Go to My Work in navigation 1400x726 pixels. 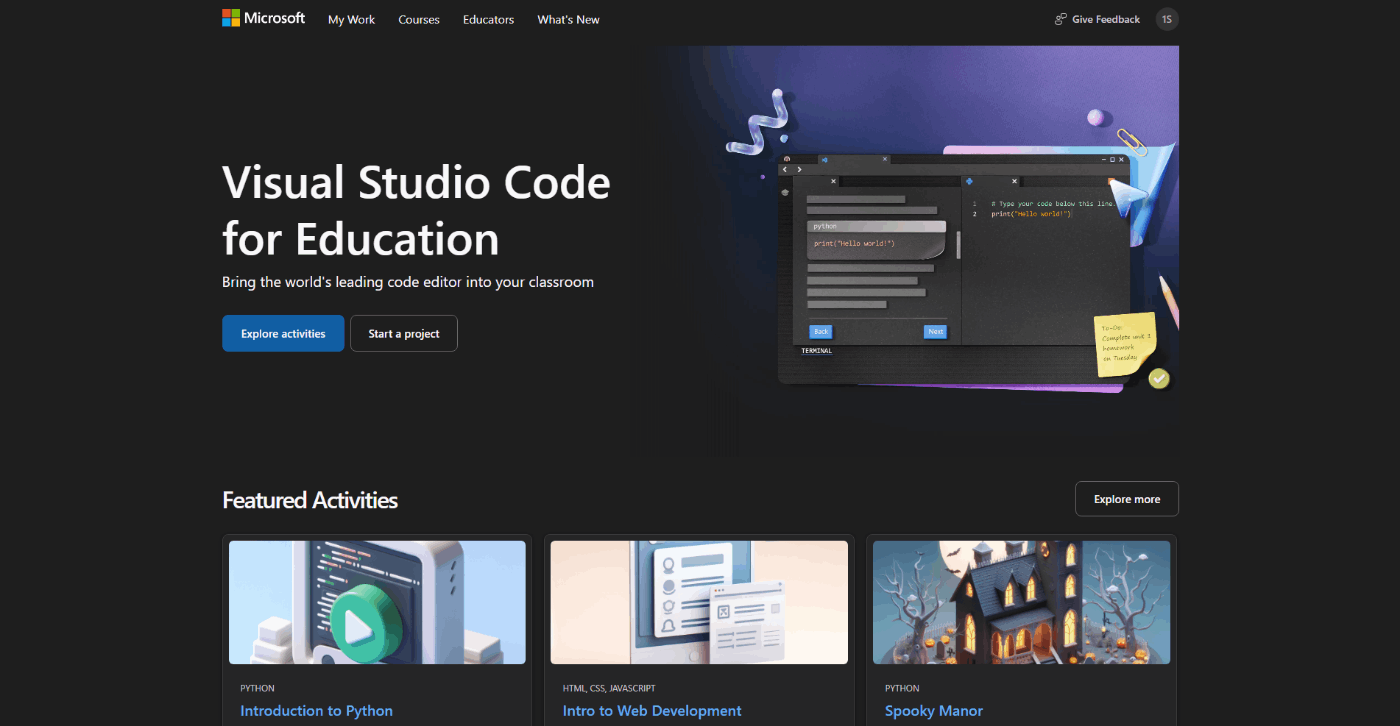click(351, 20)
